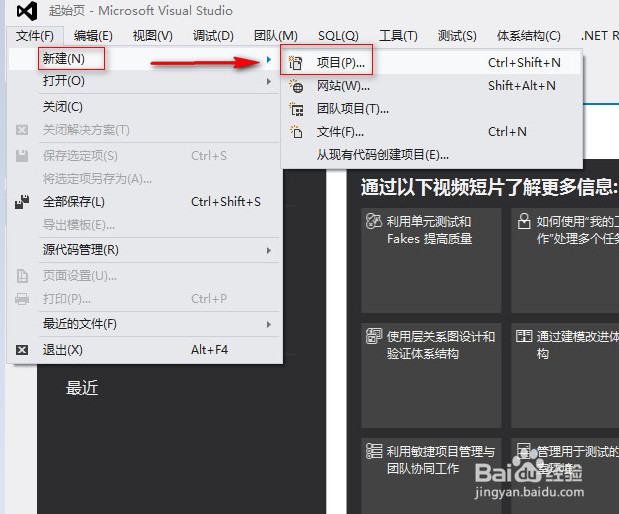Click the new Project icon

[x=295, y=62]
